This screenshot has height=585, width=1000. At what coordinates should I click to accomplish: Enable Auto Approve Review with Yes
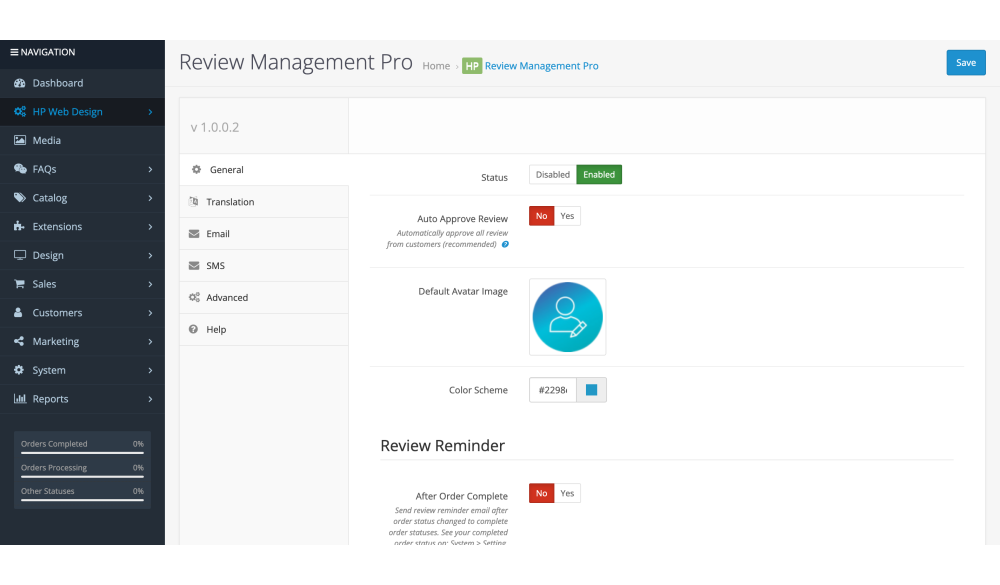[567, 216]
